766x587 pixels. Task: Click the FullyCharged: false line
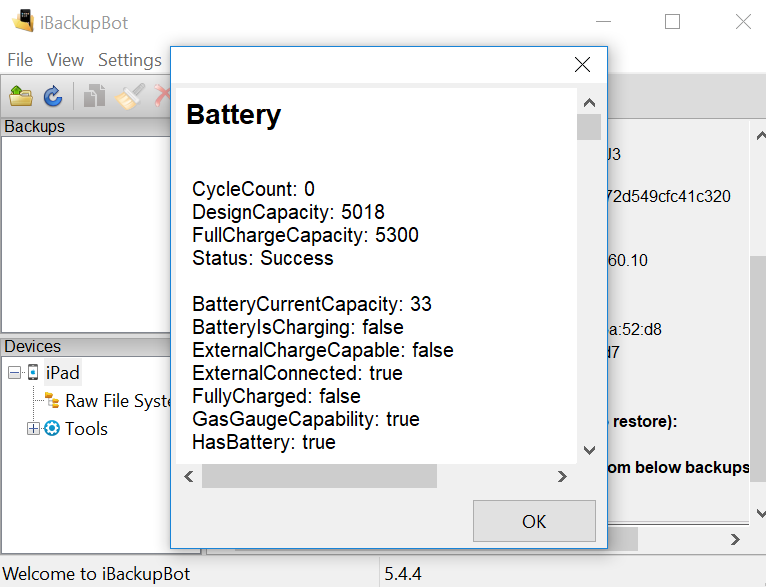pos(277,396)
